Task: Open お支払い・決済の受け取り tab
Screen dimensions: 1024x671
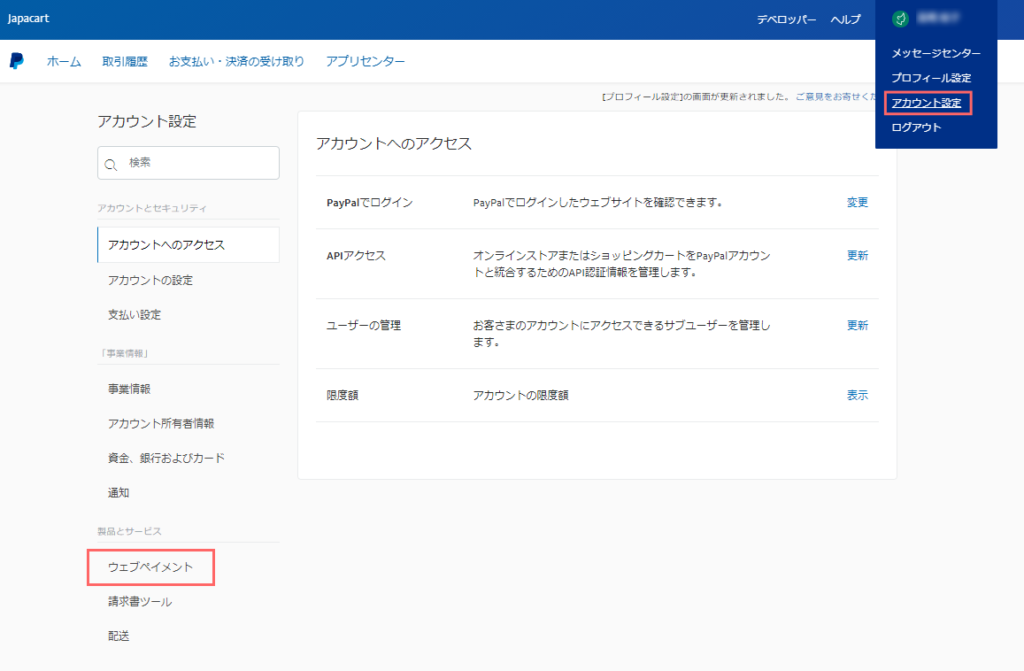Action: tap(236, 61)
